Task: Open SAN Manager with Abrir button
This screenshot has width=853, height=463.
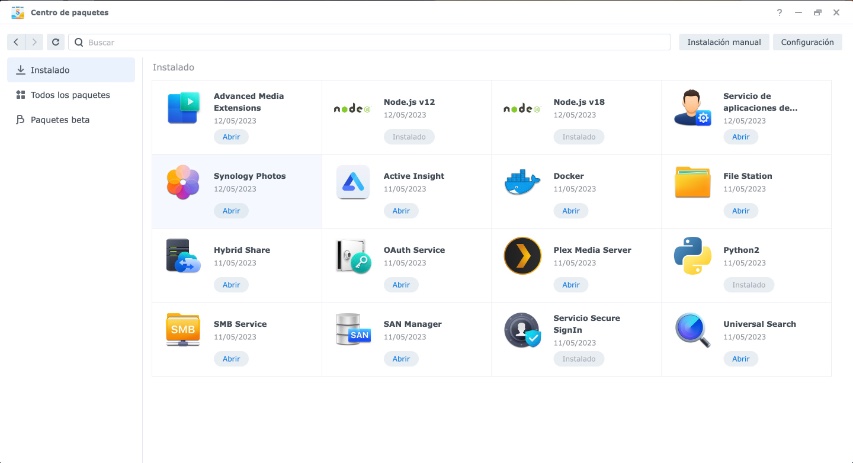Action: click(x=401, y=359)
